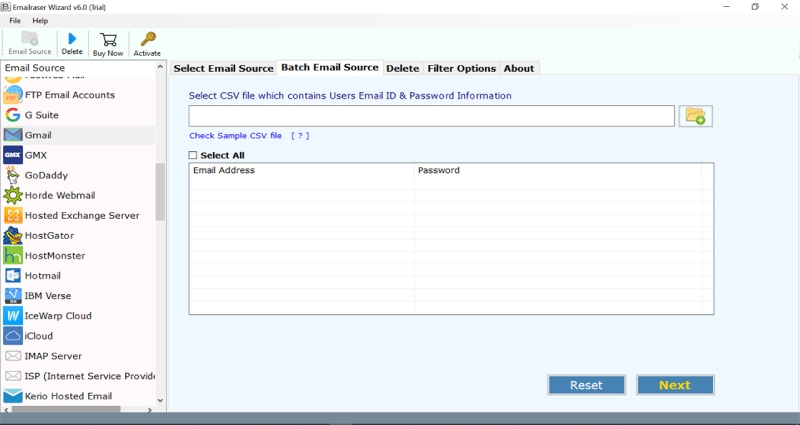This screenshot has width=800, height=425.
Task: Choose the HostMonster icon
Action: 13,256
